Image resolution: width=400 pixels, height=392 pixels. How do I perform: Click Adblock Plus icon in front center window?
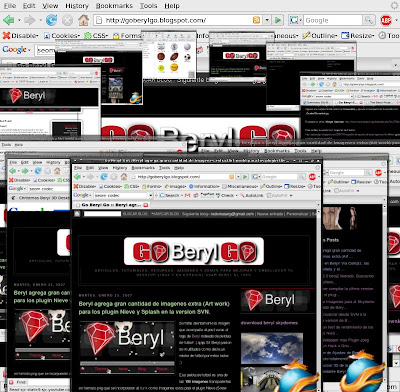pos(312,176)
